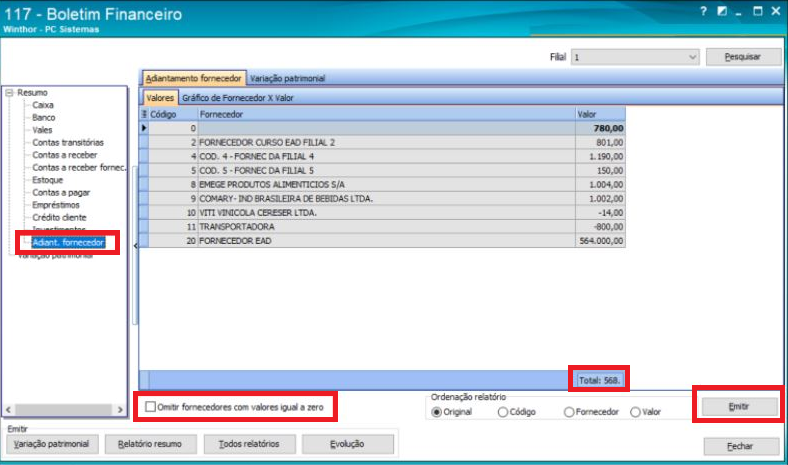
Task: Select Empréstimos in the tree
Action: pos(56,205)
